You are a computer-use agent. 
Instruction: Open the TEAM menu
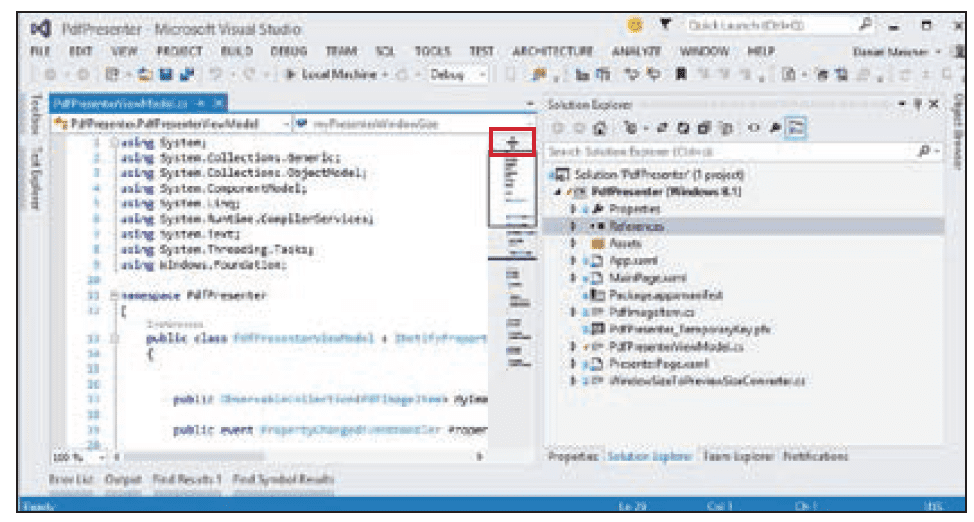[341, 52]
